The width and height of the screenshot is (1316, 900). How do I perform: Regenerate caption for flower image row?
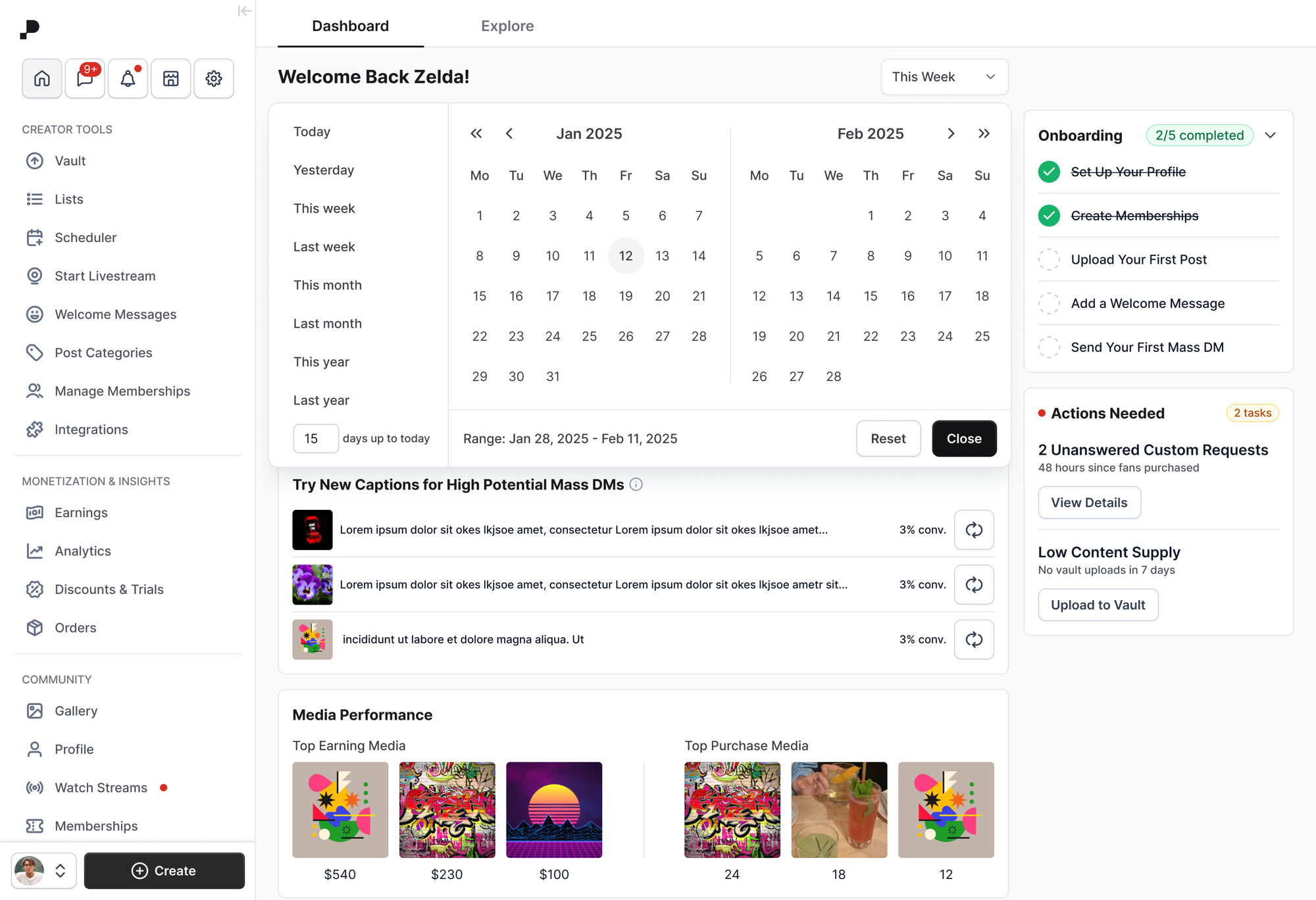(974, 584)
